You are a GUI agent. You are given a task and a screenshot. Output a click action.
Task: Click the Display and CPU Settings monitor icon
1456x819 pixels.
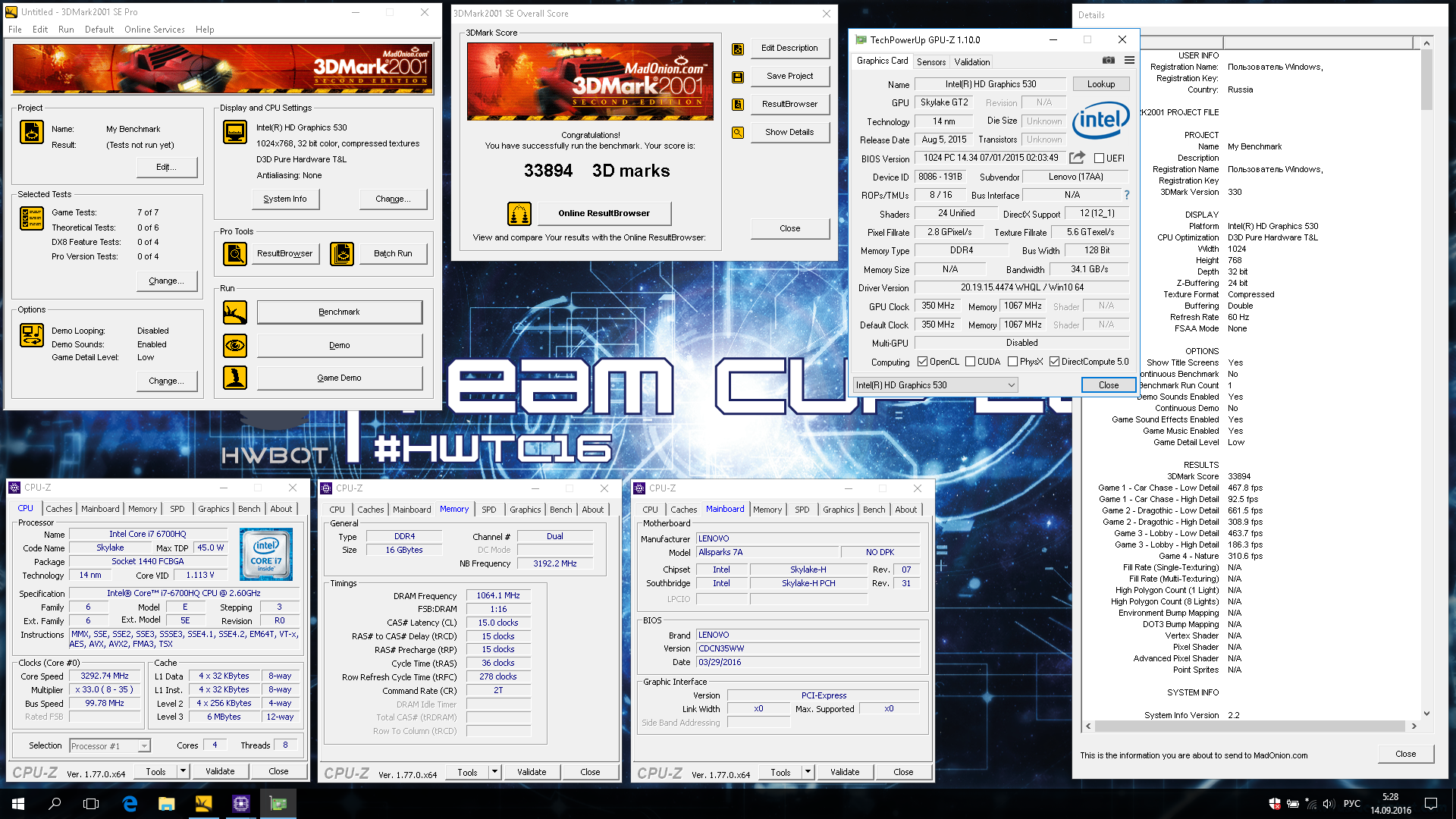coord(235,132)
